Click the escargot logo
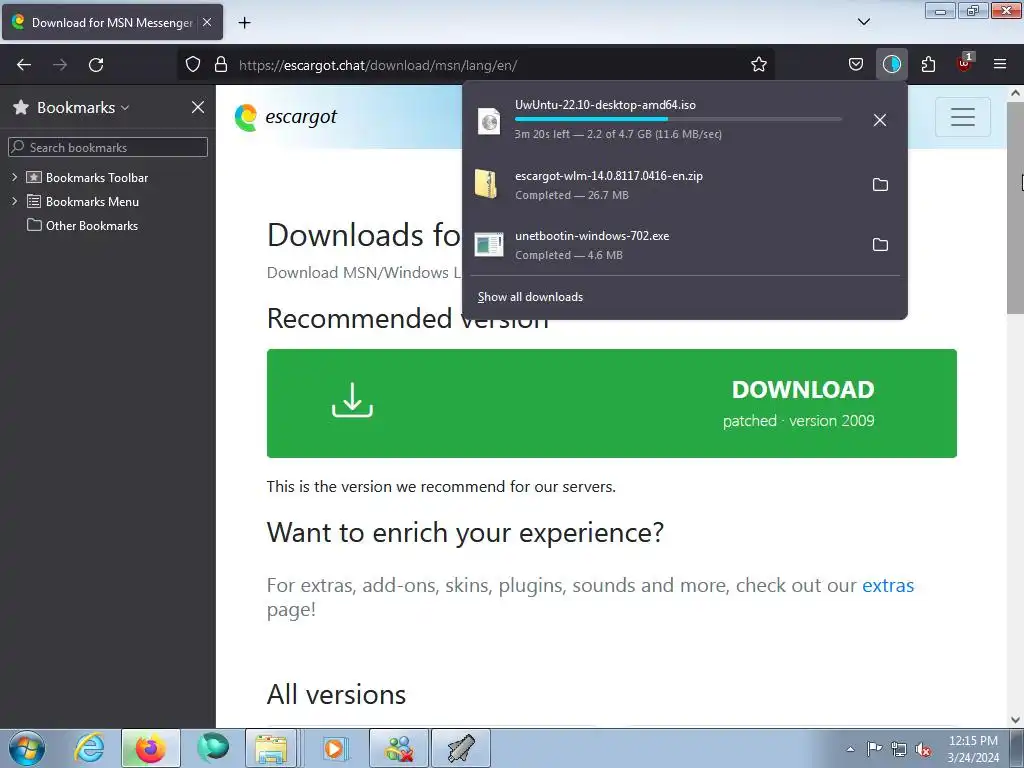This screenshot has width=1024, height=768. click(x=285, y=118)
